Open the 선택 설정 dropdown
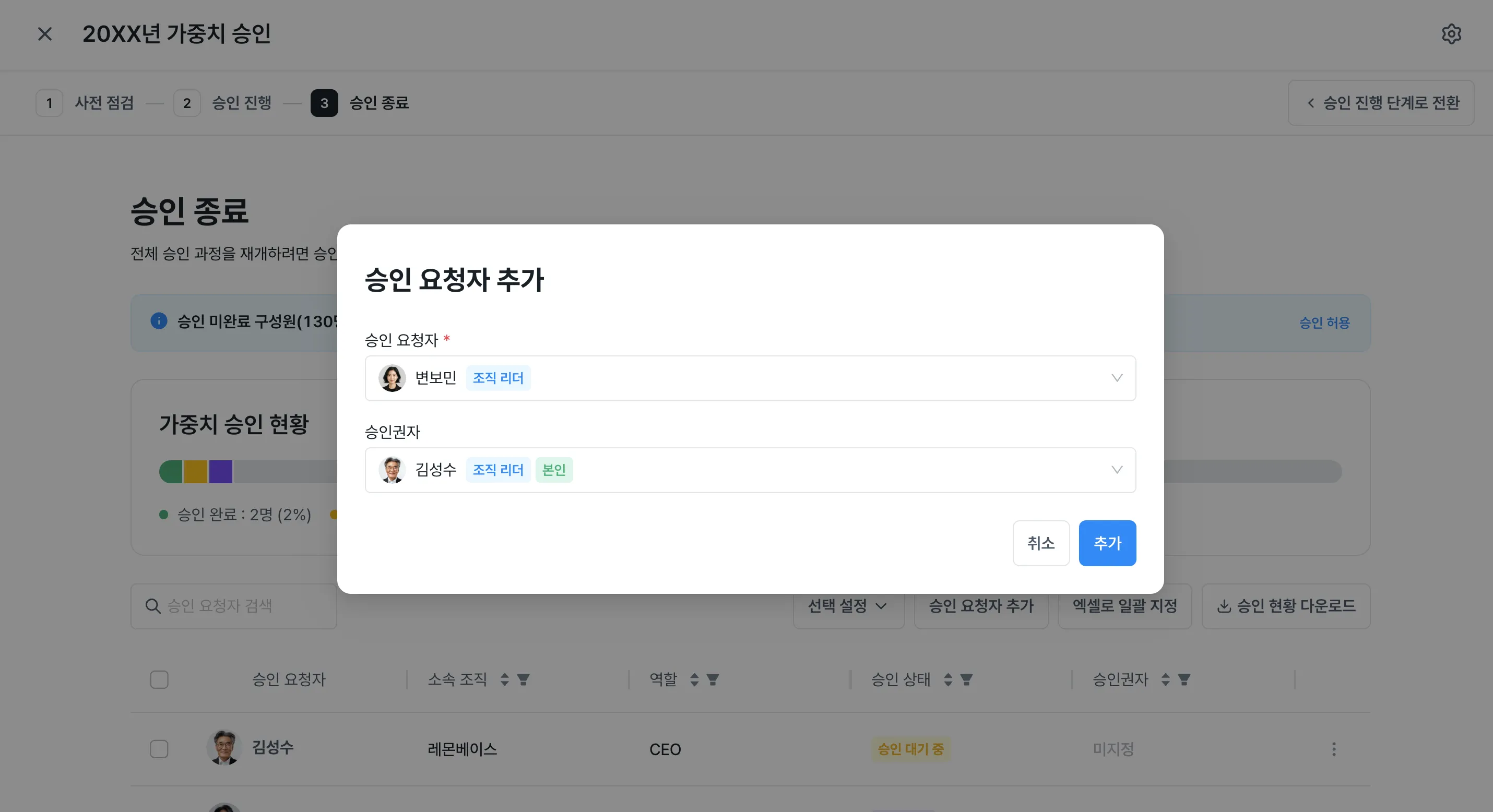 (848, 606)
